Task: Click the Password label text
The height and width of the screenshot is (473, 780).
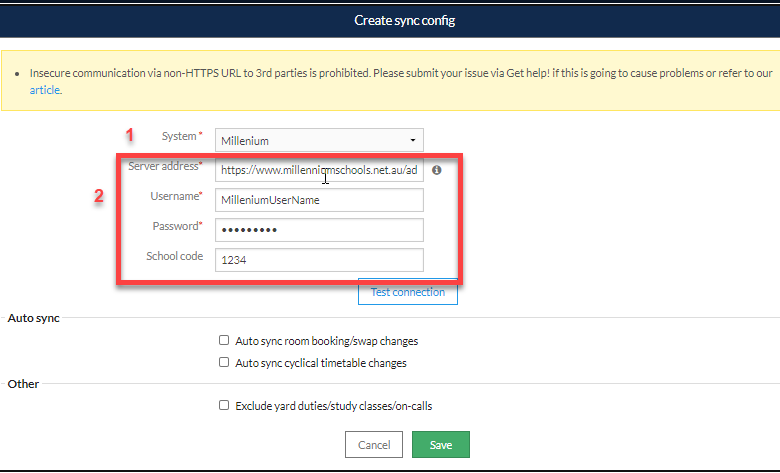Action: pos(175,226)
